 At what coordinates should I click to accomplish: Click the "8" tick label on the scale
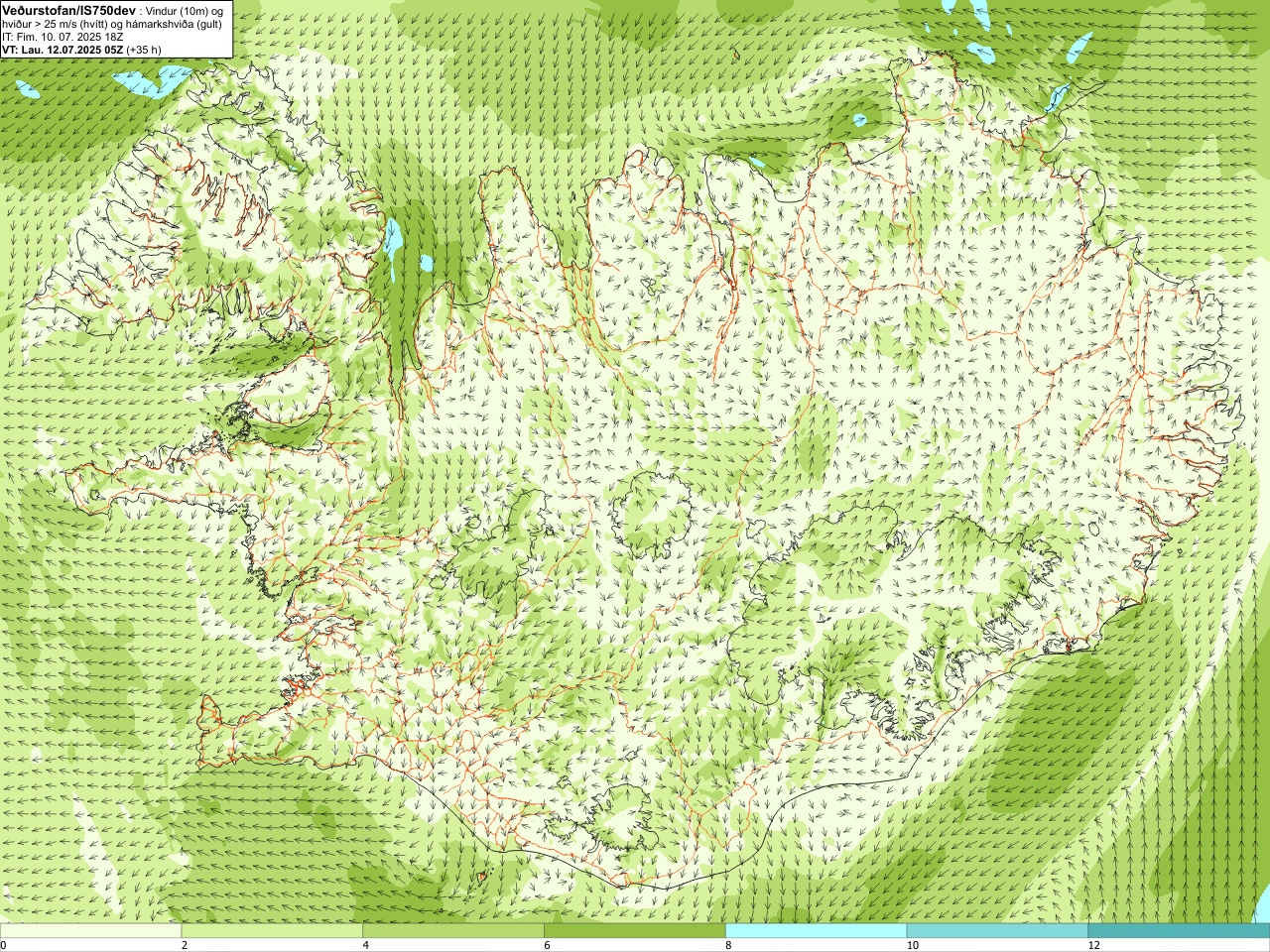[x=729, y=945]
